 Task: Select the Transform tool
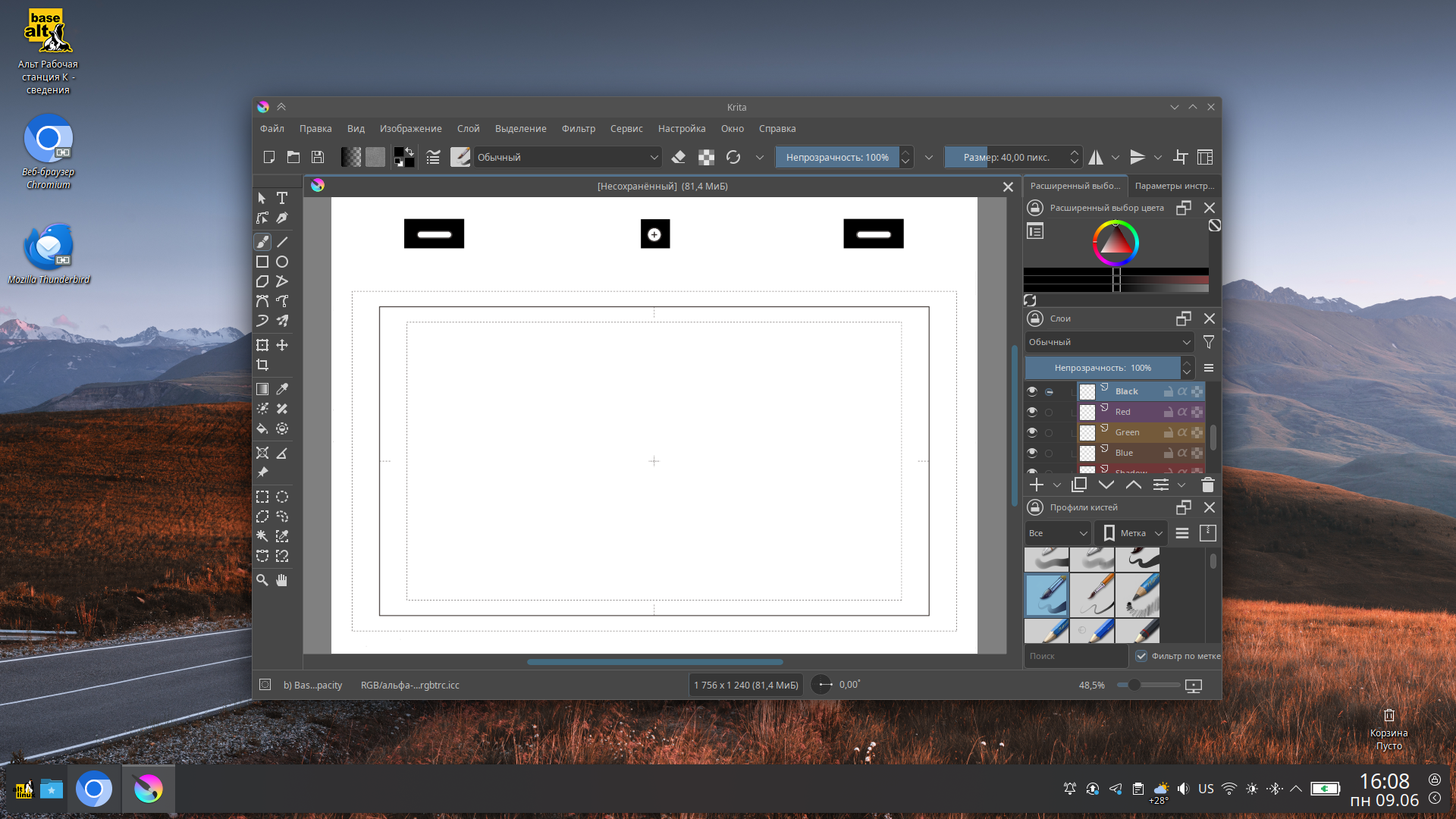click(x=262, y=345)
